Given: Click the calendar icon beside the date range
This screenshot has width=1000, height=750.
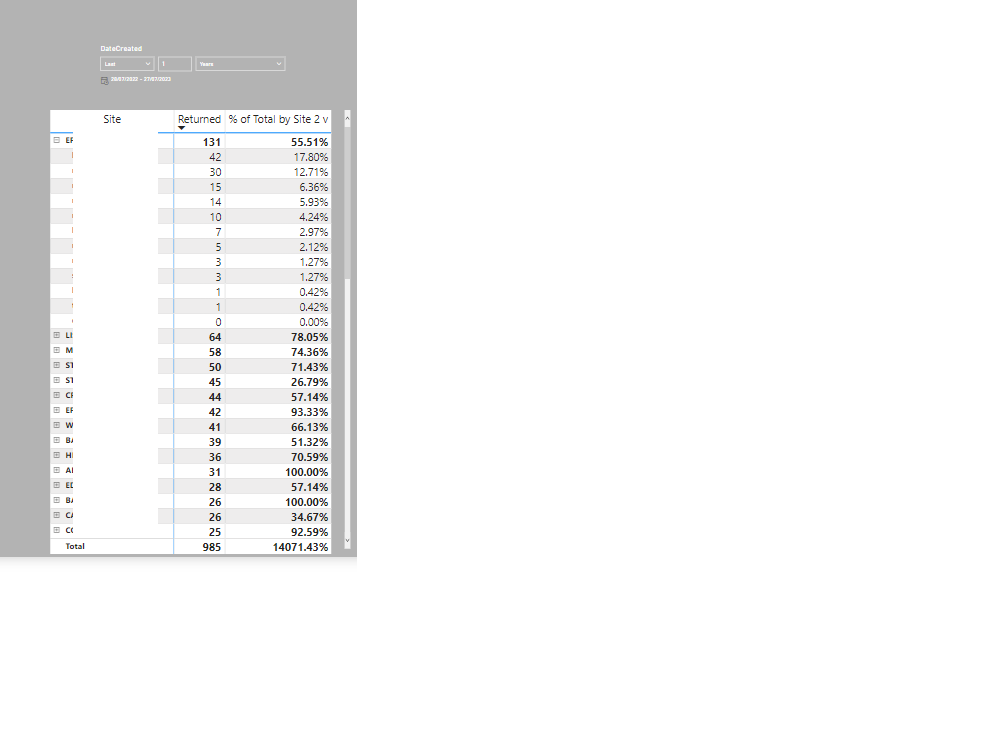Looking at the screenshot, I should pos(105,80).
